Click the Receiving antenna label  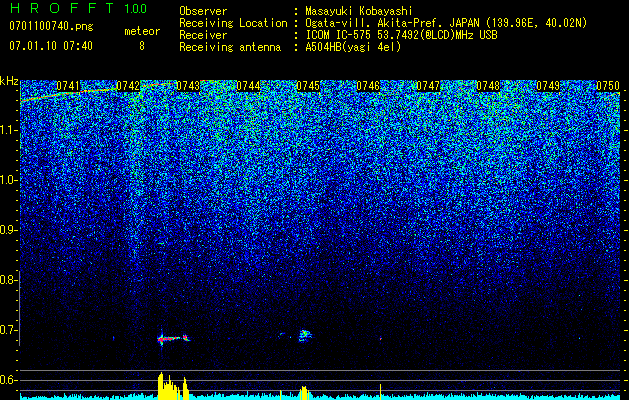(230, 47)
